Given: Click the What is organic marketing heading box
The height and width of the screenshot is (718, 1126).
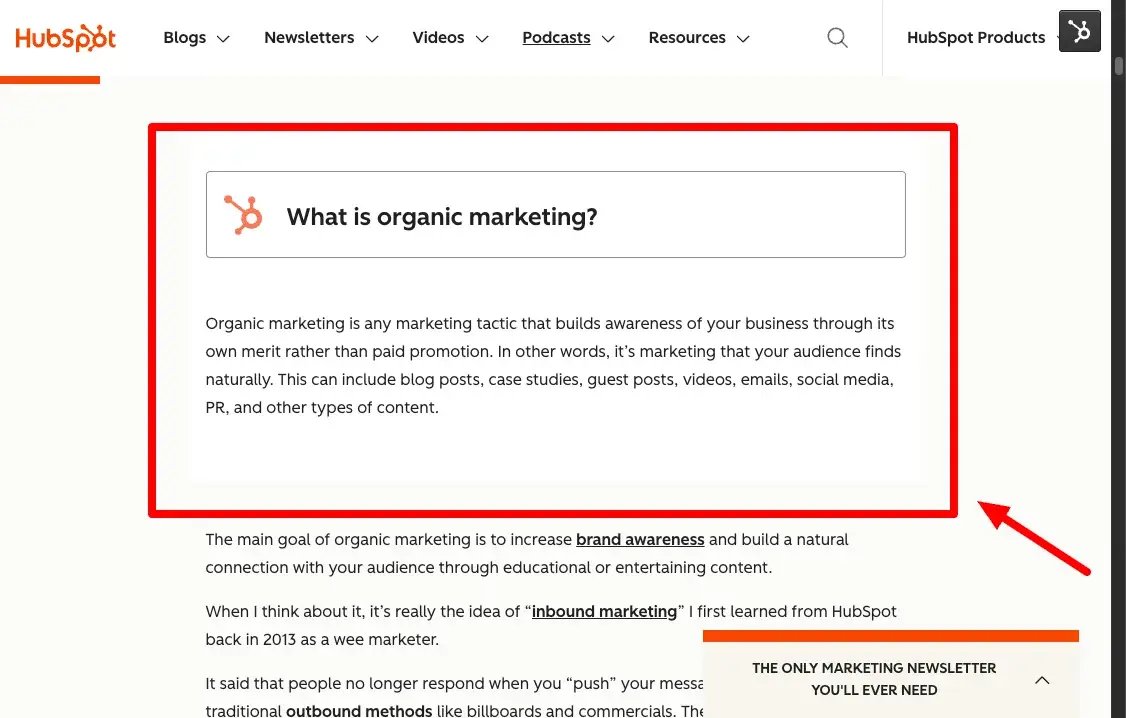Looking at the screenshot, I should tap(555, 214).
